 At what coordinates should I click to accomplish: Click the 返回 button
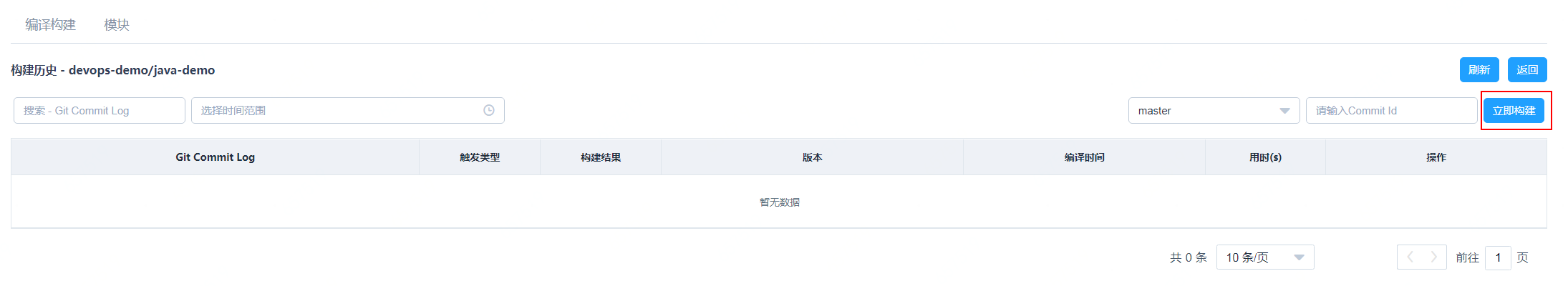coord(1527,70)
